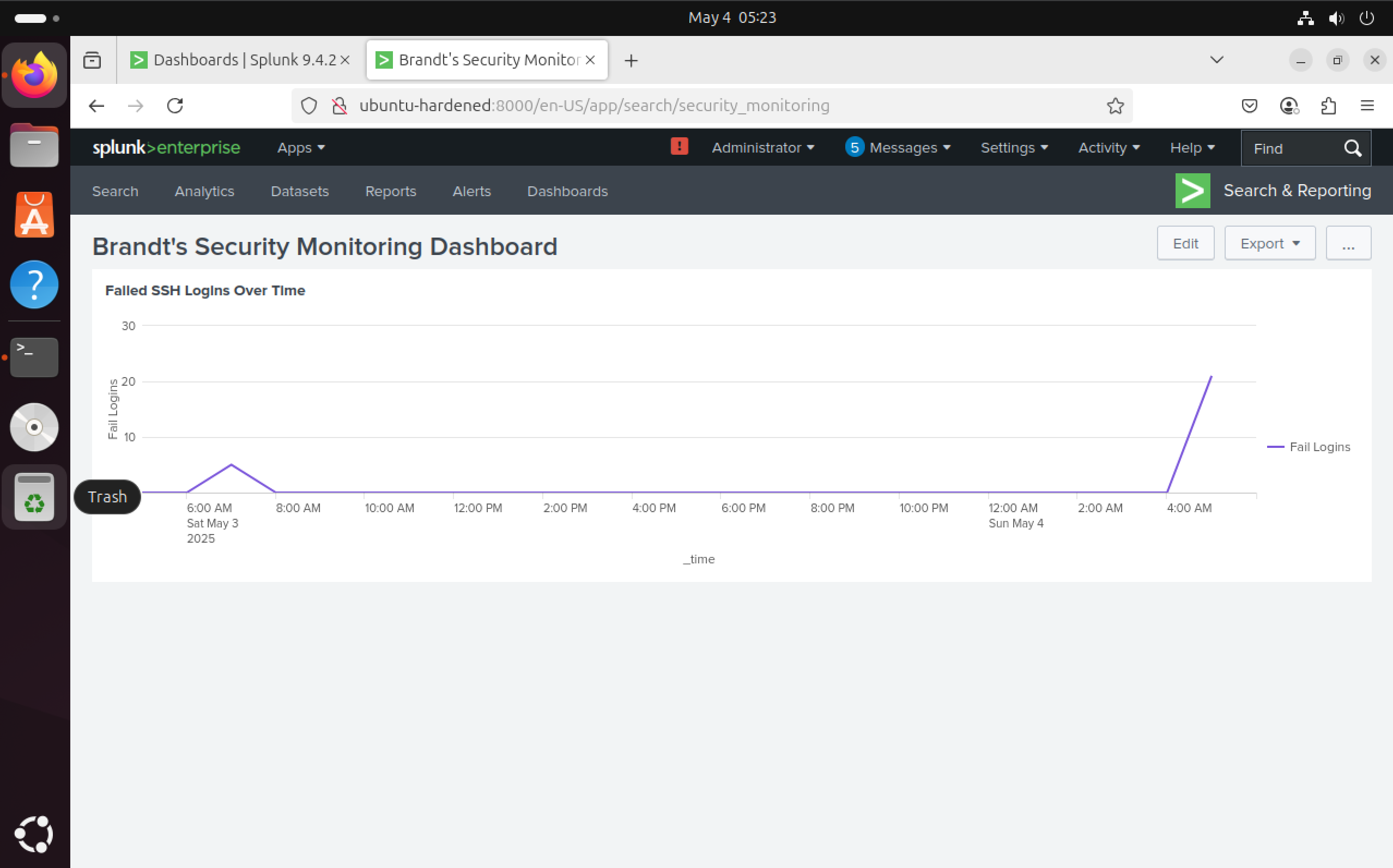Image resolution: width=1393 pixels, height=868 pixels.
Task: Open the Terminal from Ubuntu dock
Action: pos(34,357)
